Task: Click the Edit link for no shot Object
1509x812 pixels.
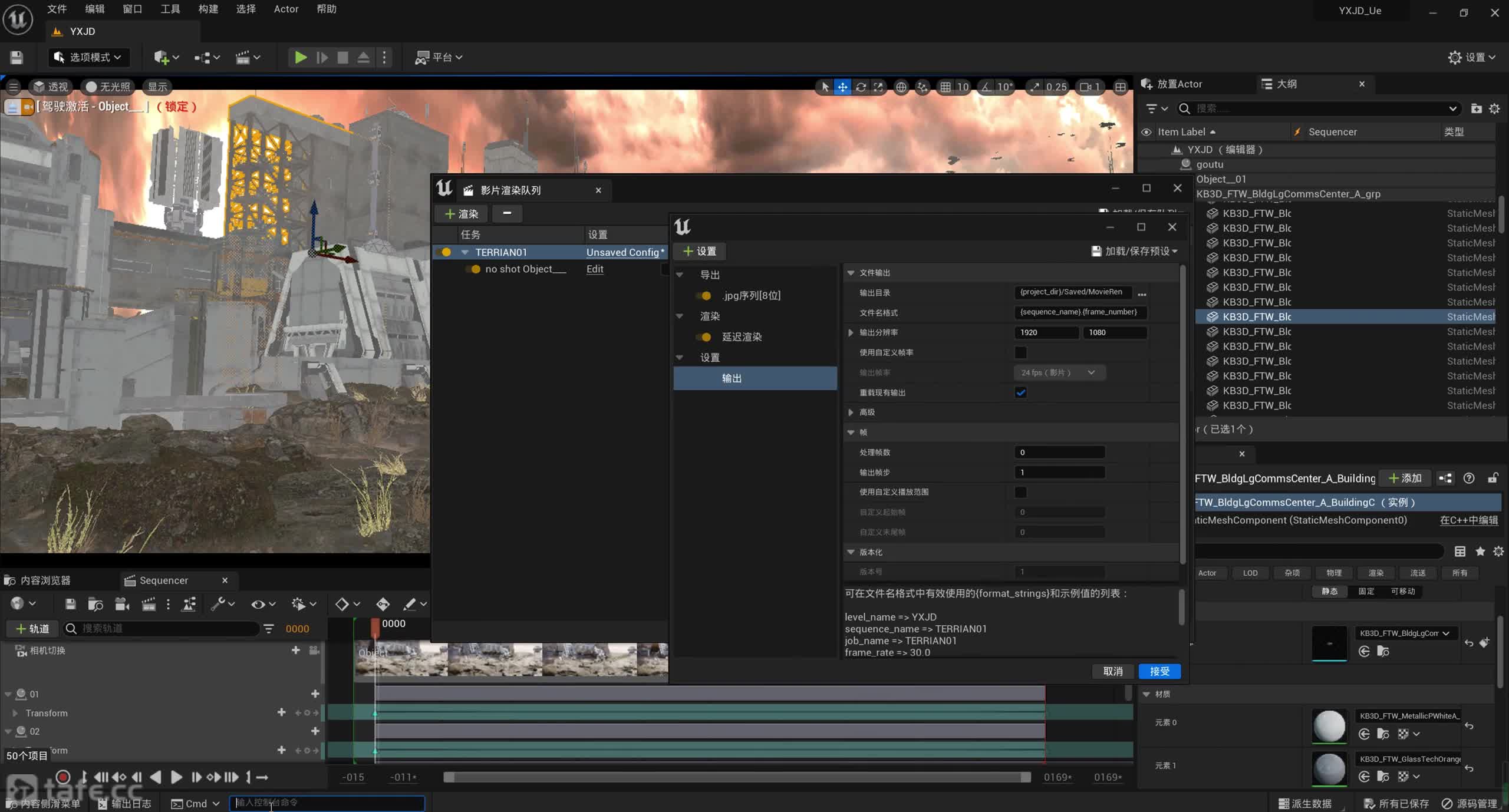Action: coord(595,269)
